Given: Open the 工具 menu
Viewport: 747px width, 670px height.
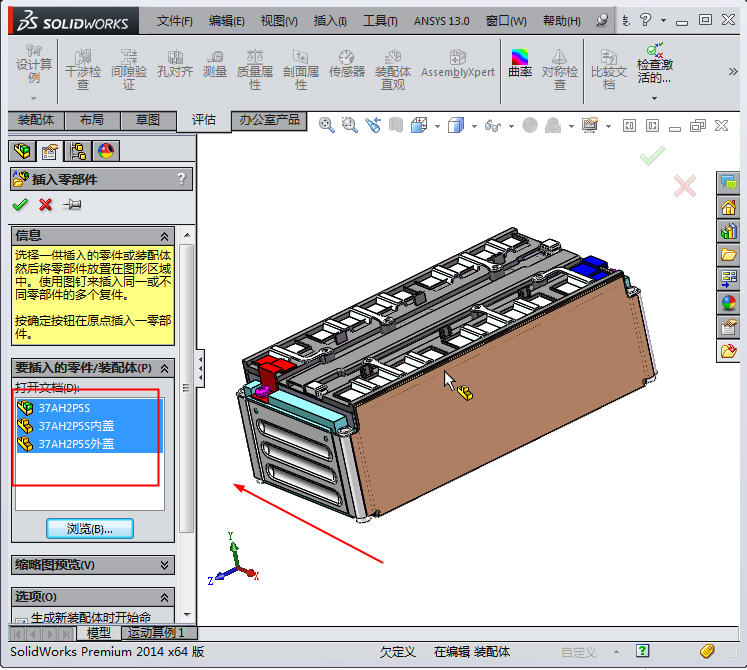Looking at the screenshot, I should pyautogui.click(x=379, y=20).
